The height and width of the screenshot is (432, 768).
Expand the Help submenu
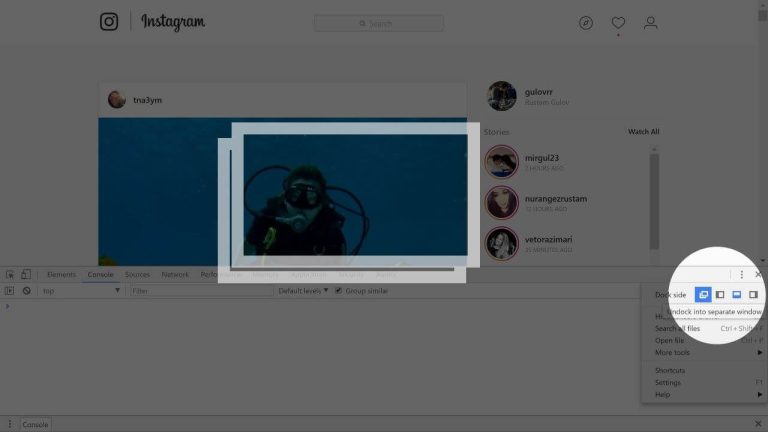(703, 395)
